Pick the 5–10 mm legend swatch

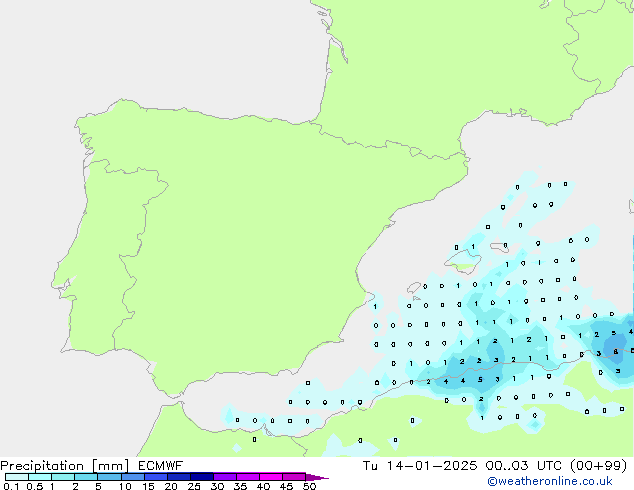click(x=109, y=477)
